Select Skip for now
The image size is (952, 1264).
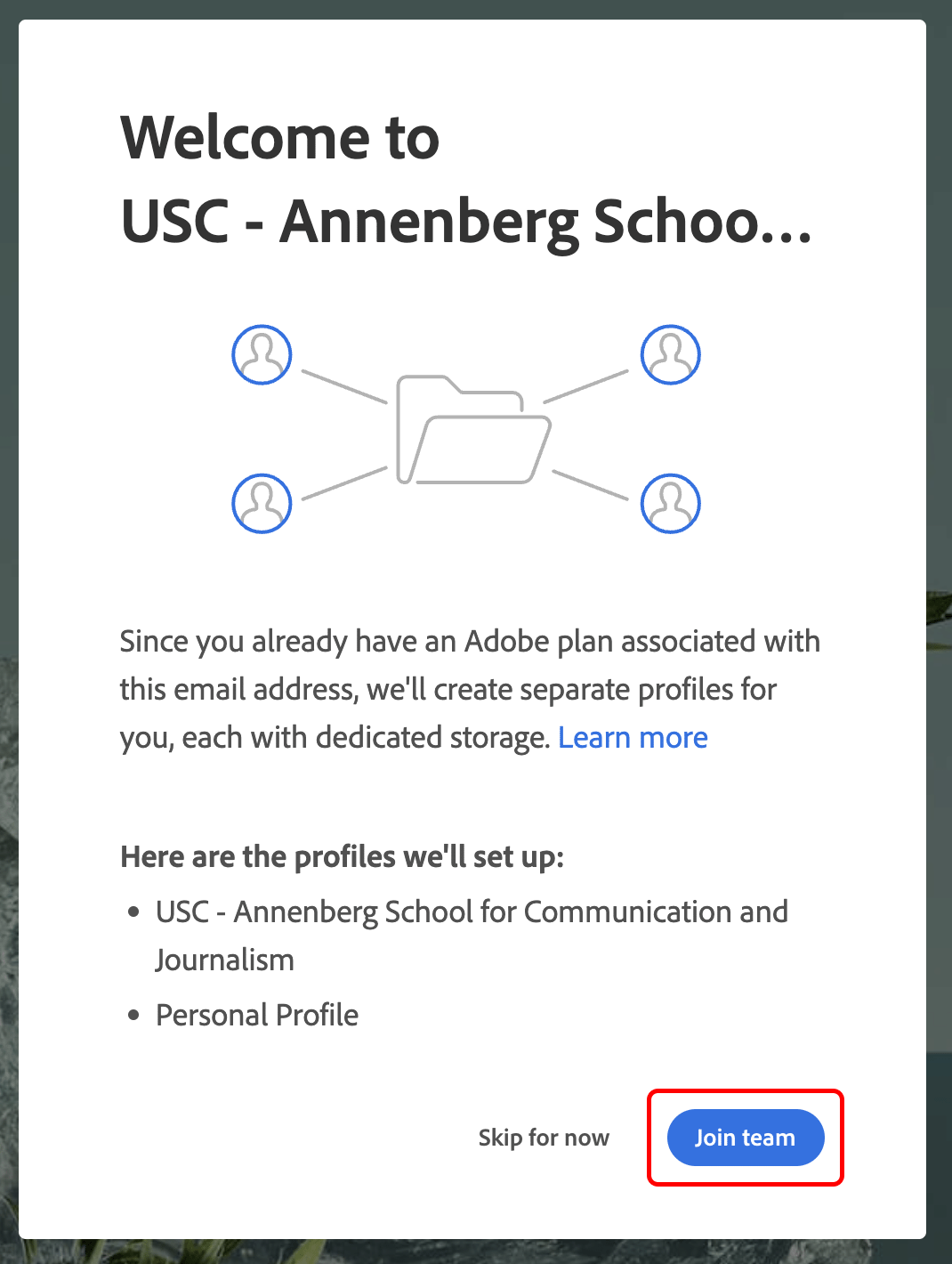point(543,1138)
